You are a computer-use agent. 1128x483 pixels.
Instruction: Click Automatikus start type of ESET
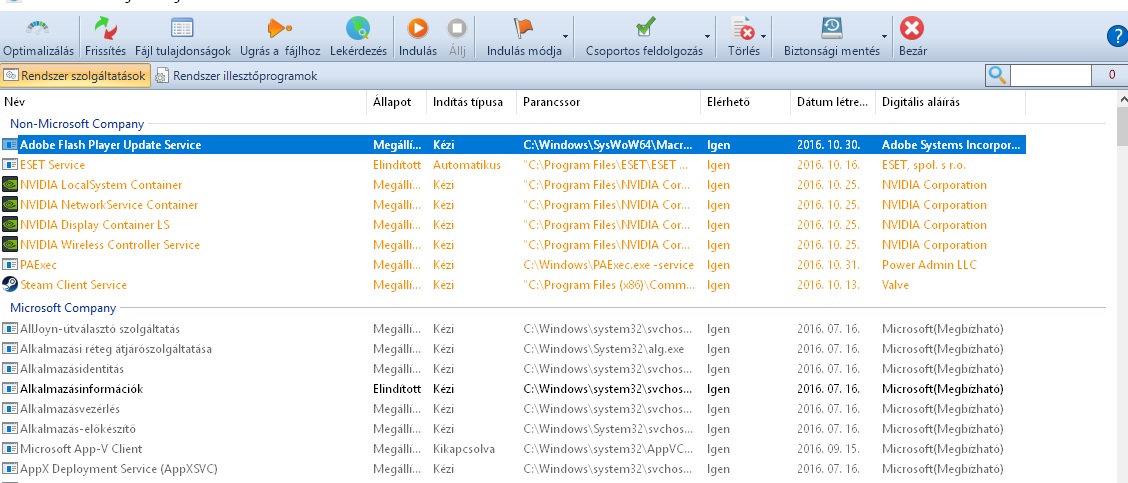[467, 165]
